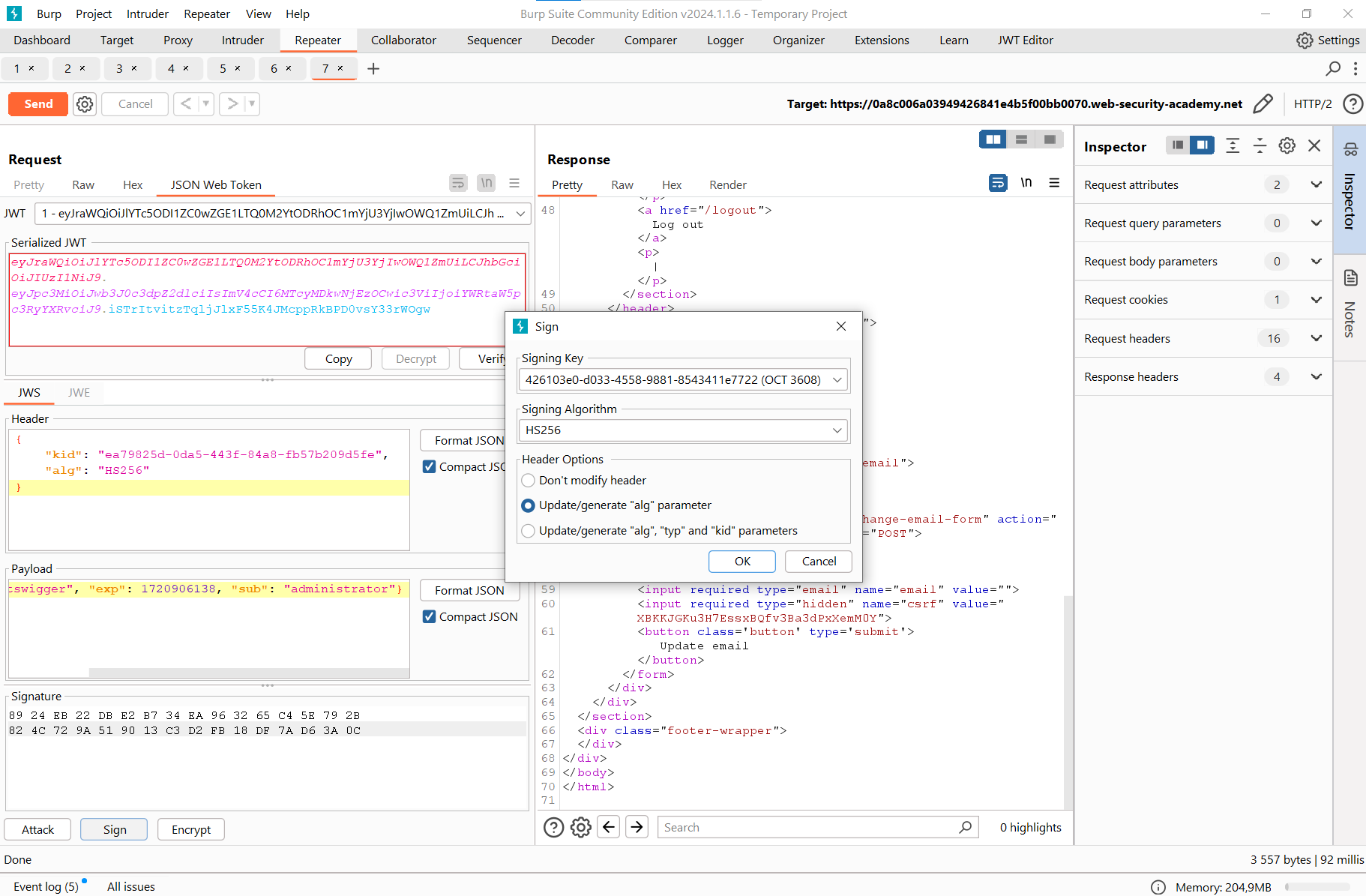Screen dimensions: 1366x896
Task: Expand Request query parameters section
Action: click(1203, 223)
